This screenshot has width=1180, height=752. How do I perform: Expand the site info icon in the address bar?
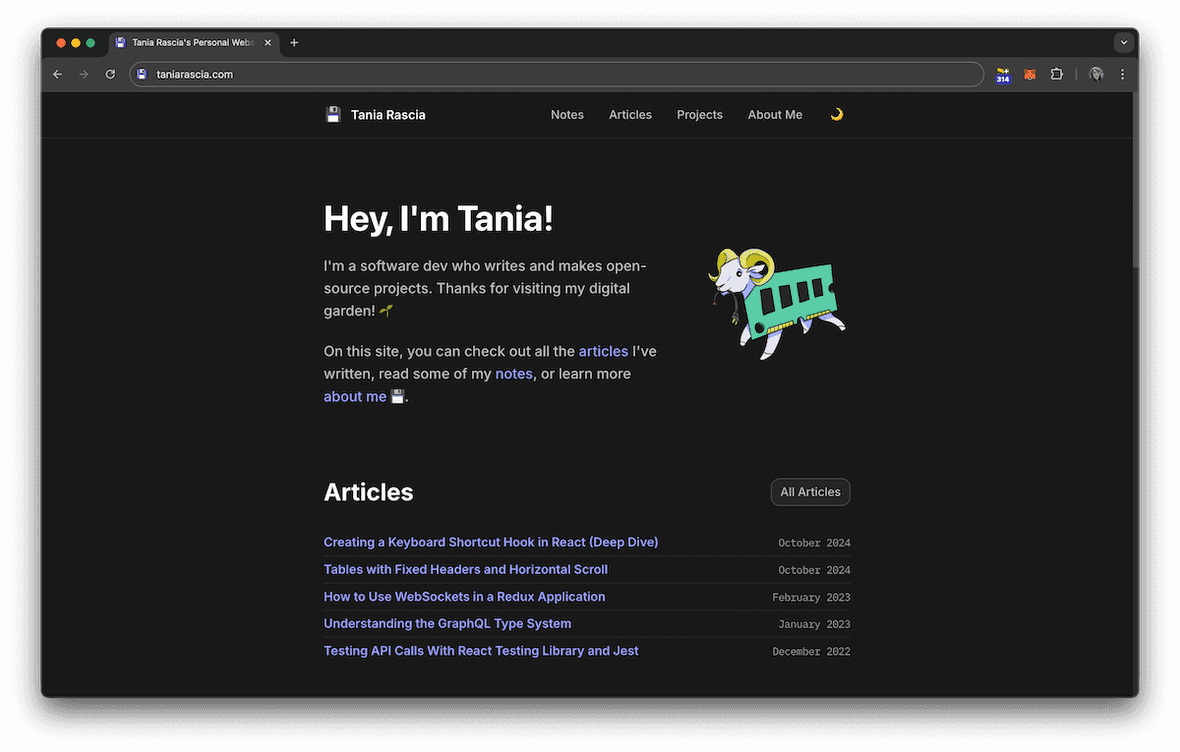141,74
